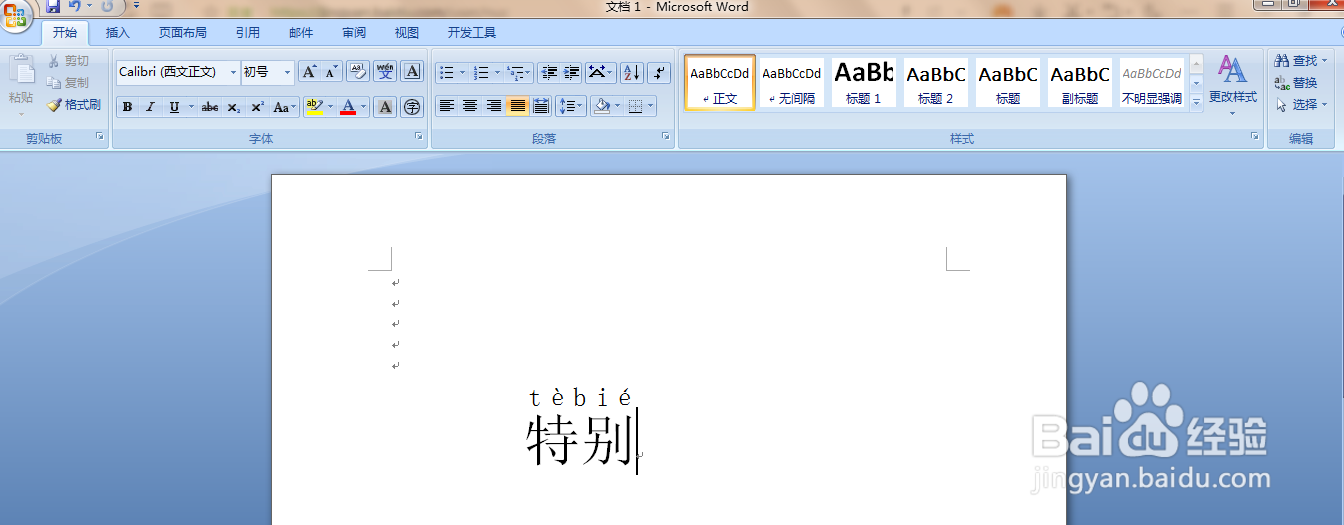Open the 字体 dialog launcher

click(x=418, y=137)
